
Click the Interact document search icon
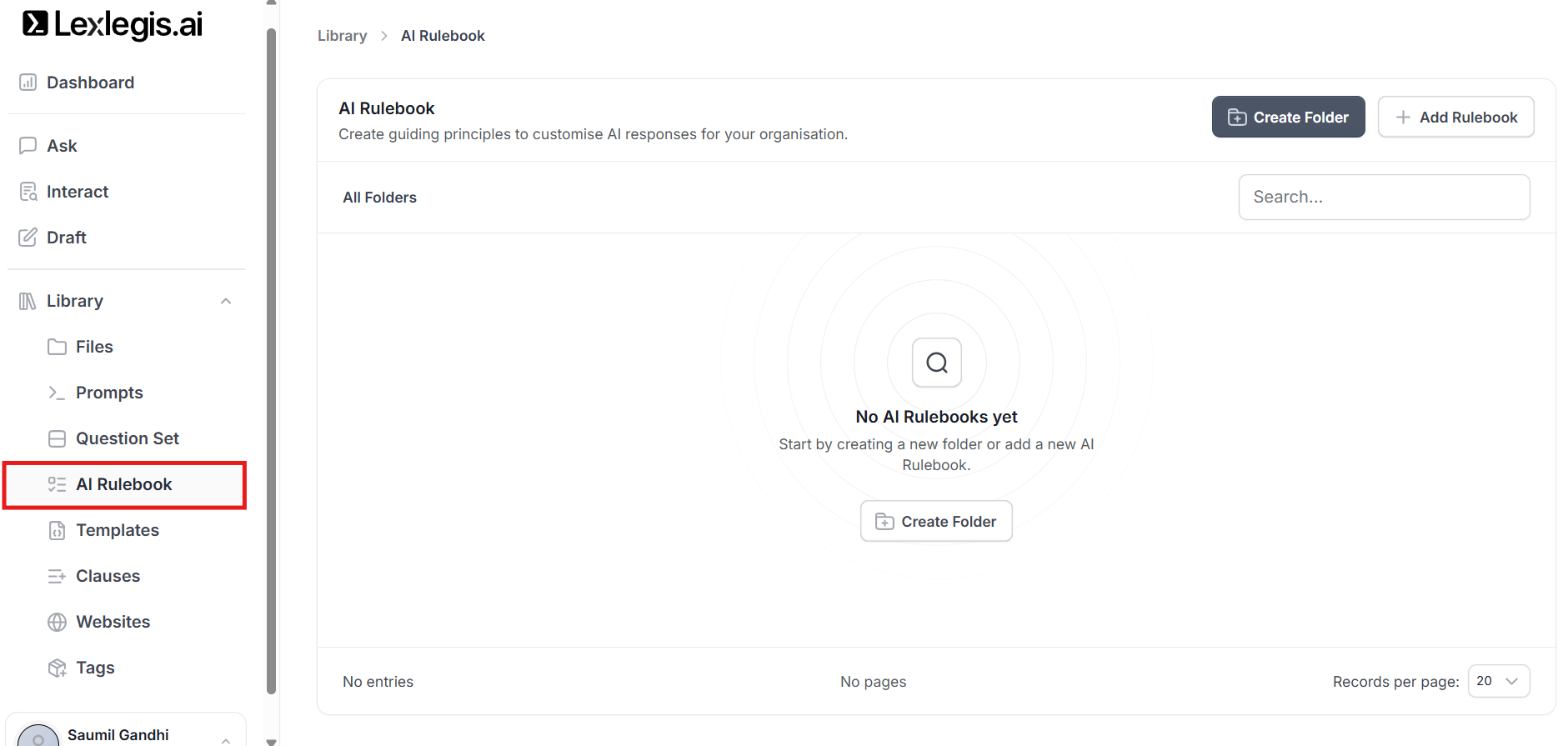tap(28, 192)
